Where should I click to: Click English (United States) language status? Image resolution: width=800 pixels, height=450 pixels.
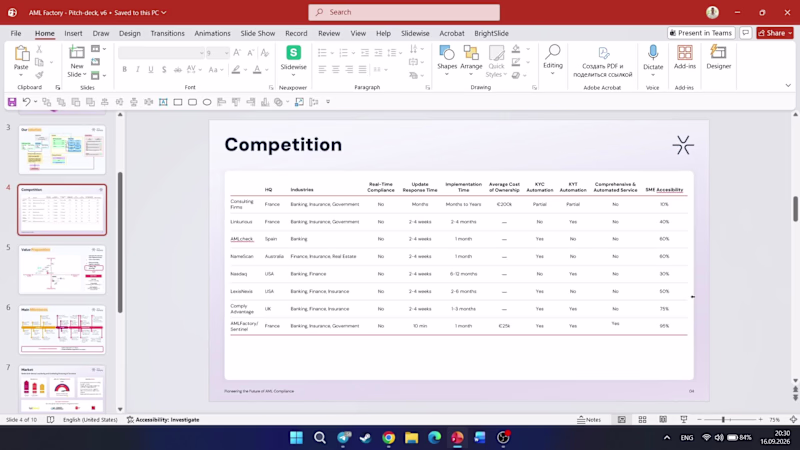coord(90,419)
